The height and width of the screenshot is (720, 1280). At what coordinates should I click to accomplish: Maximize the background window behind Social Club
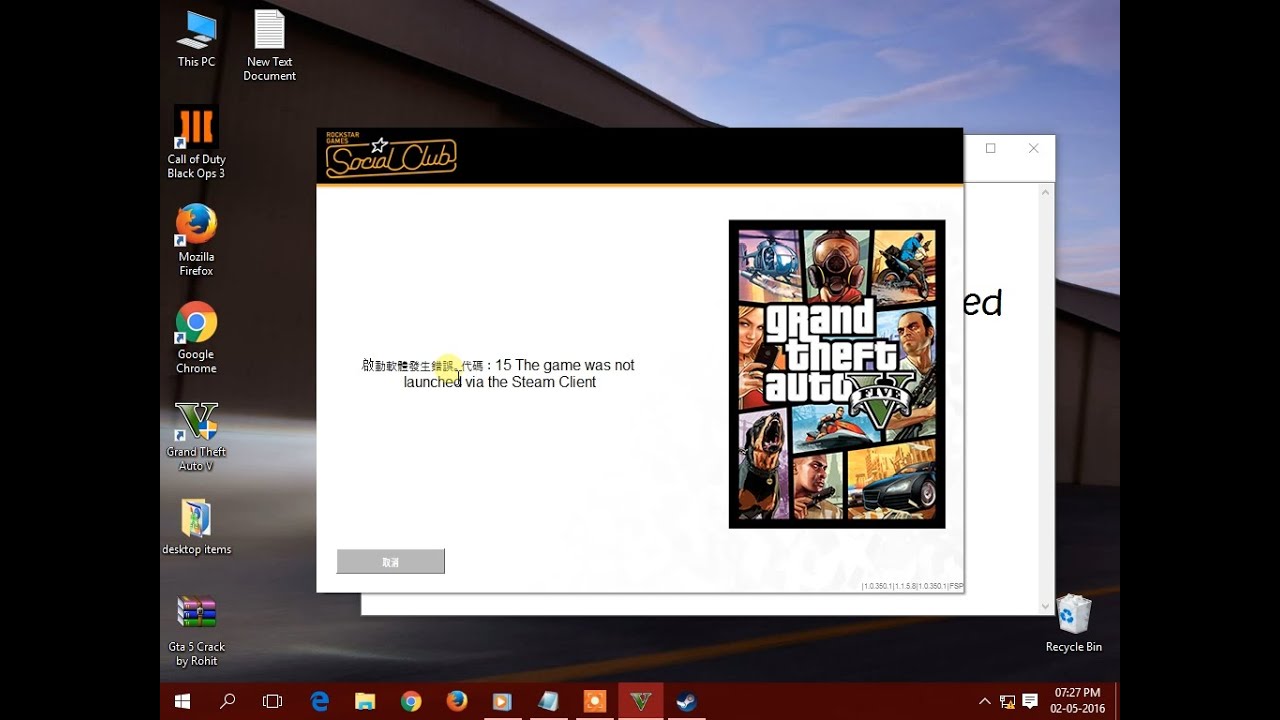click(x=990, y=148)
